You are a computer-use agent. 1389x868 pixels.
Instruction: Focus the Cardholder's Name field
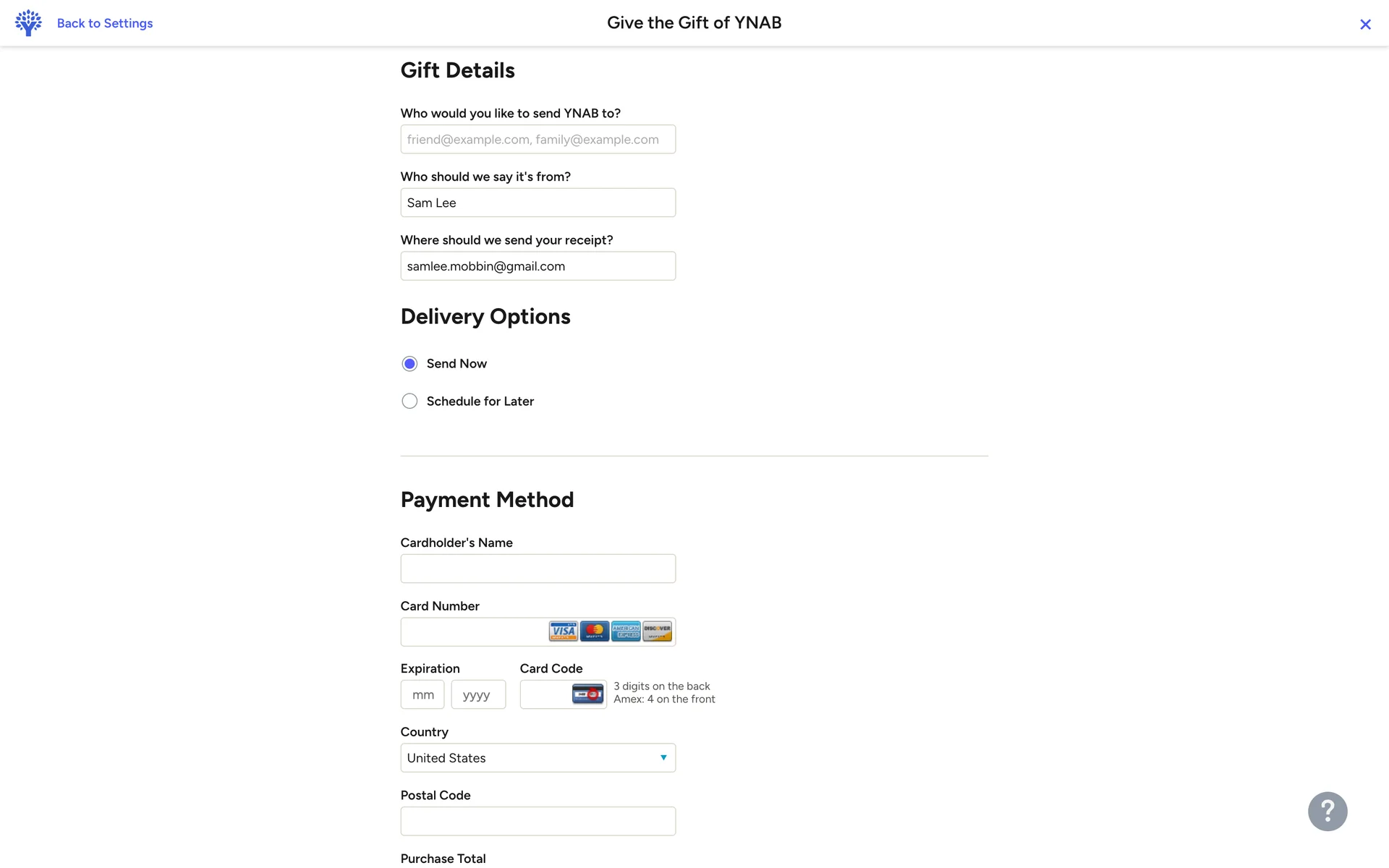pyautogui.click(x=538, y=569)
